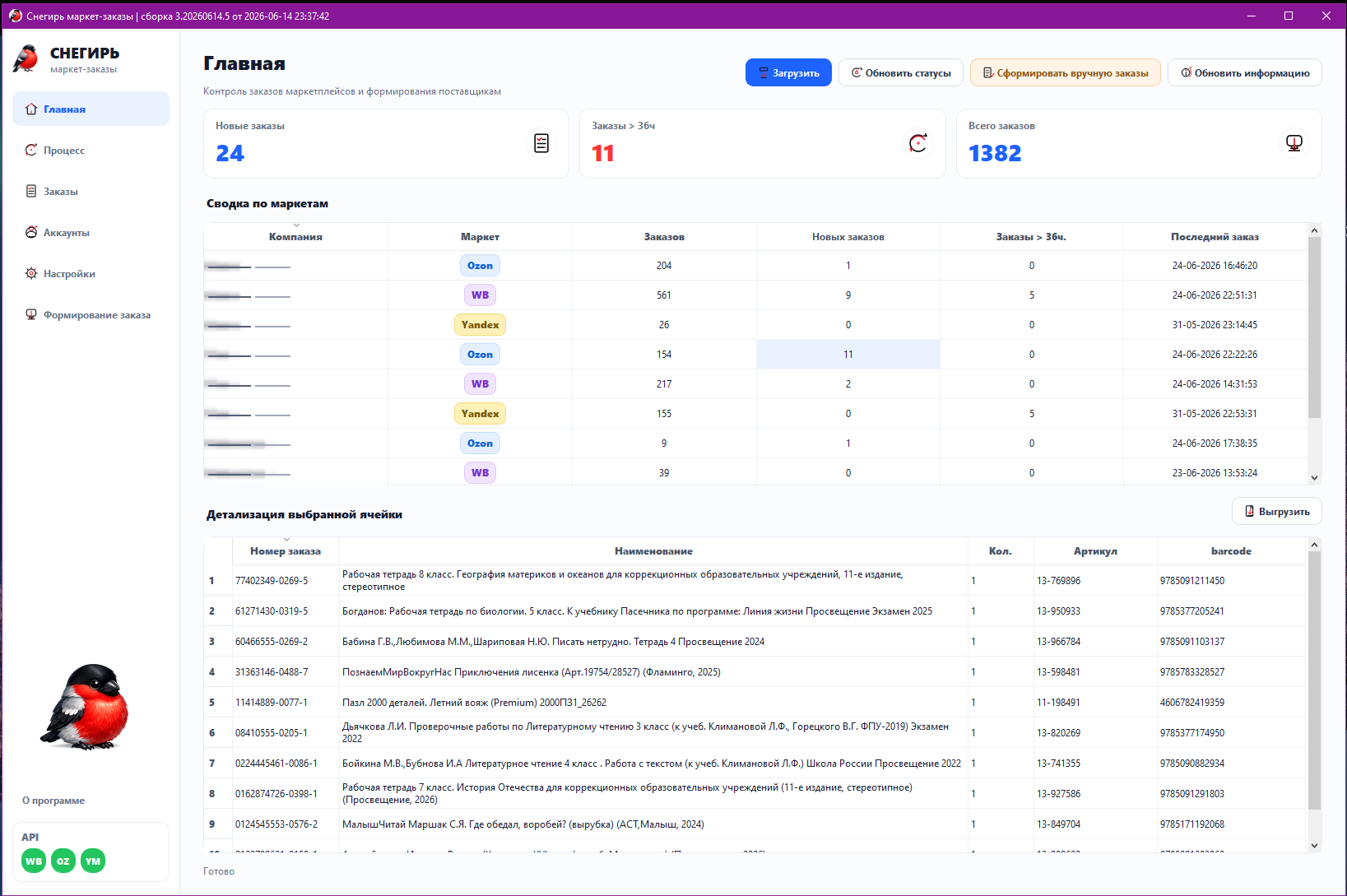Open the О программе link

[x=53, y=801]
